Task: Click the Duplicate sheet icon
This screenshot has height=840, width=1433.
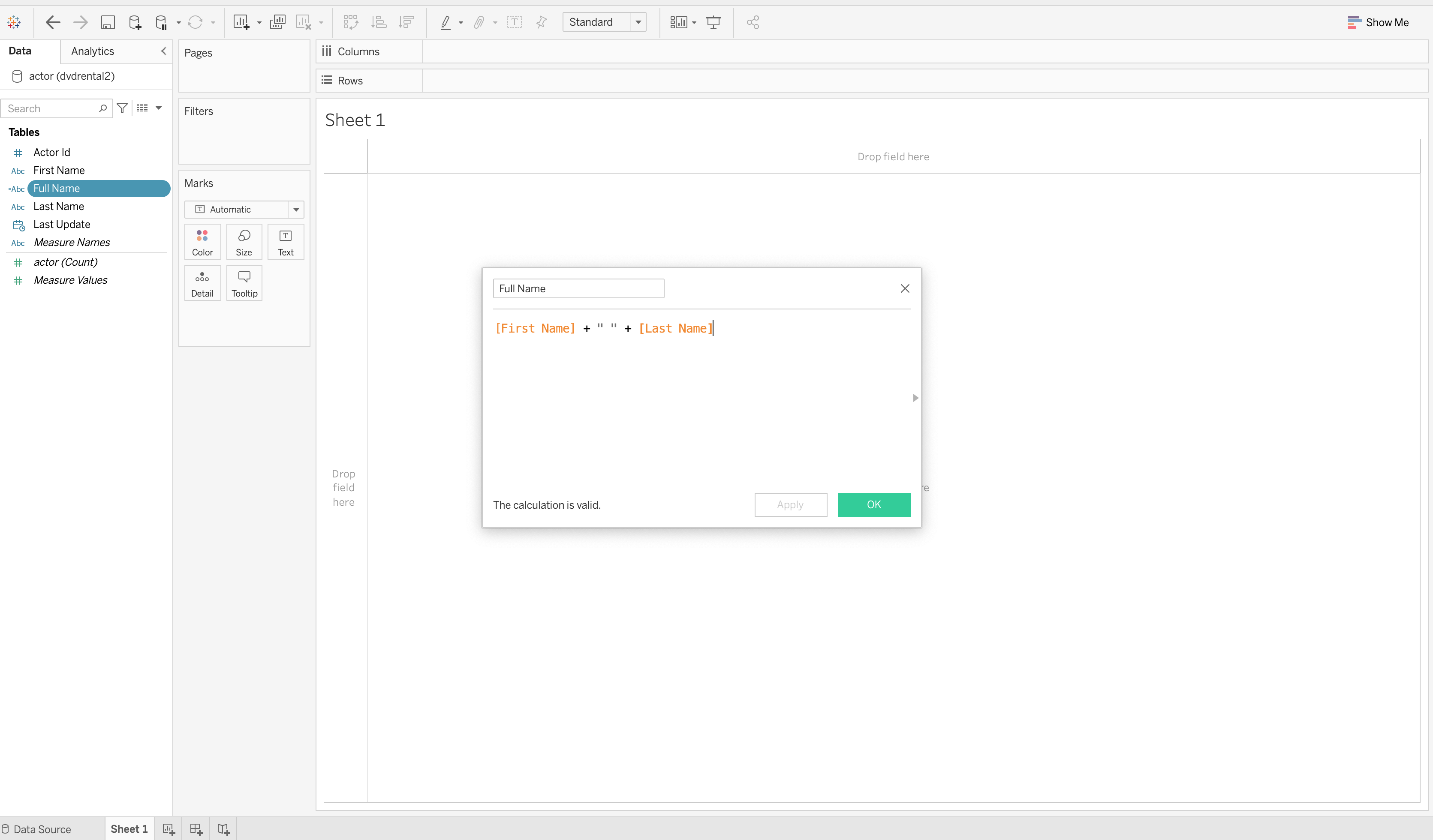Action: click(277, 22)
